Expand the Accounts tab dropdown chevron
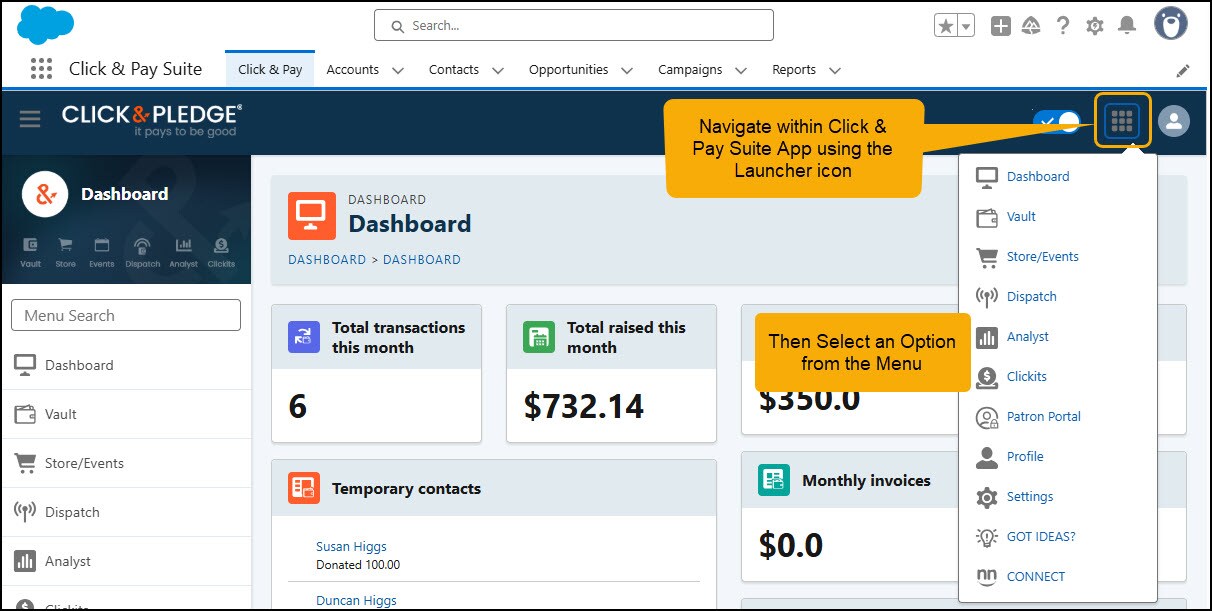 tap(398, 70)
